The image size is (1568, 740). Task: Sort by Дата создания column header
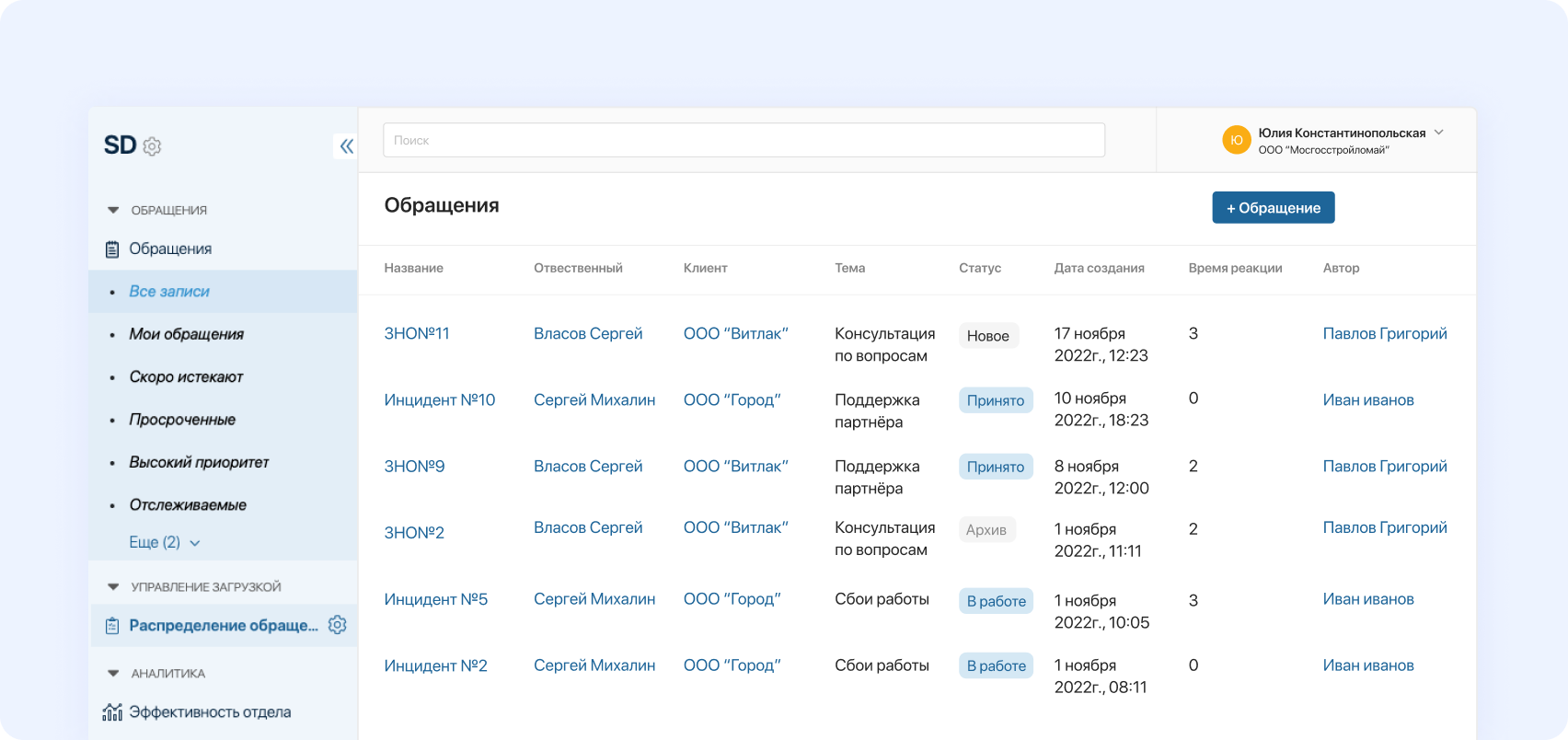pos(1099,268)
